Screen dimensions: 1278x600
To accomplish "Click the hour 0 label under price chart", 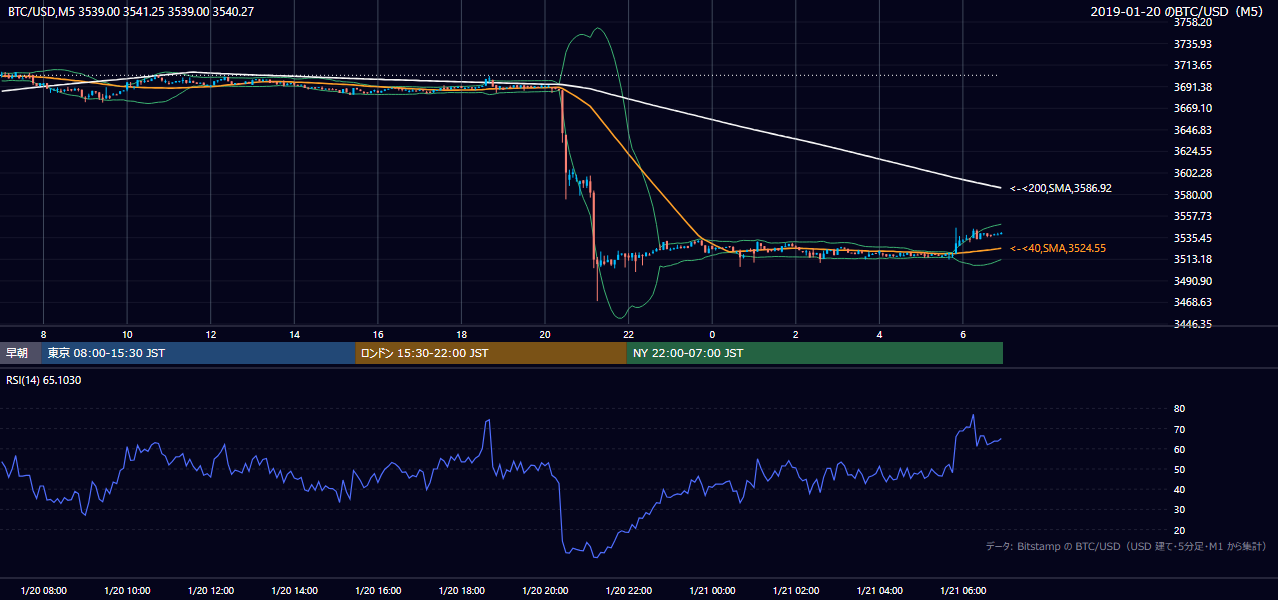I will pyautogui.click(x=712, y=334).
